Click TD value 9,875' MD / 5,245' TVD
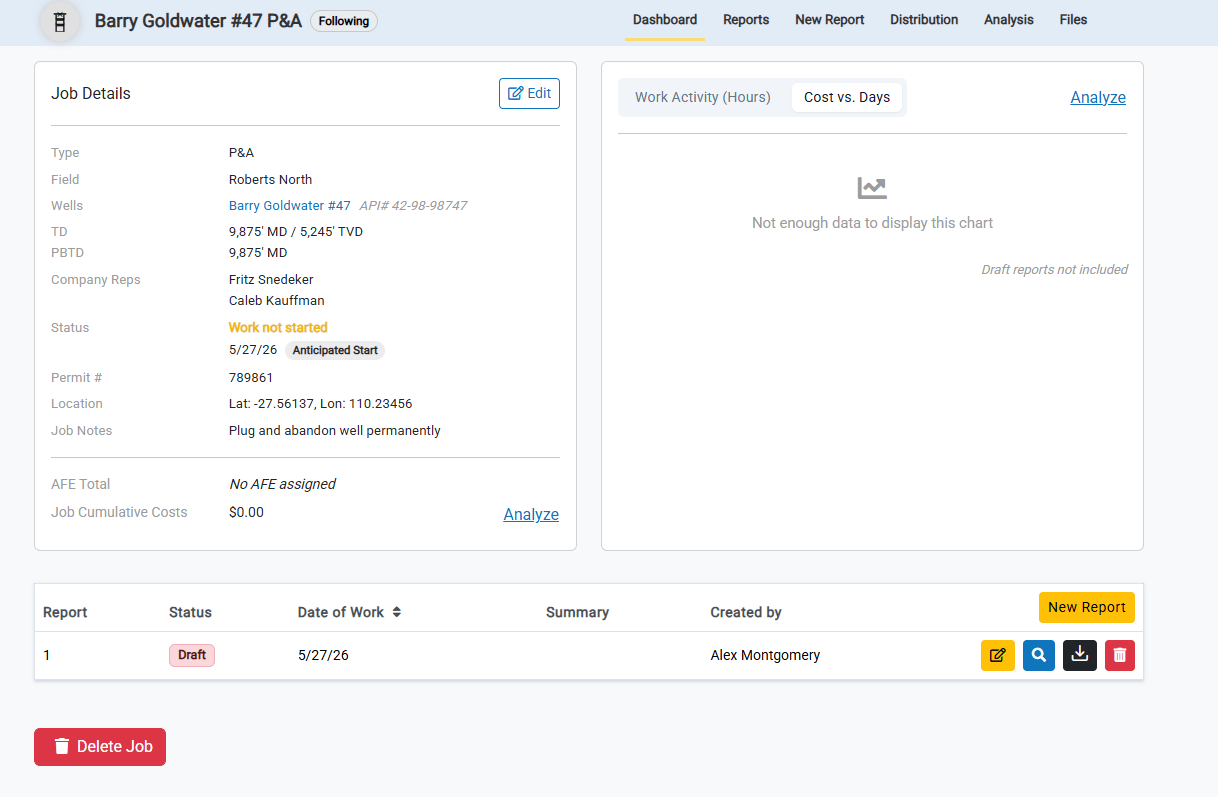This screenshot has height=797, width=1218. tap(296, 232)
